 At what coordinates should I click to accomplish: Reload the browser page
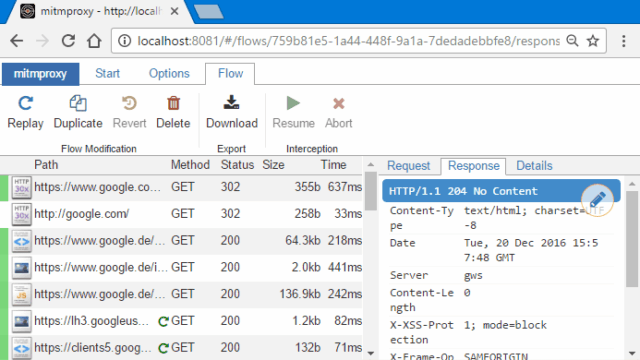pyautogui.click(x=68, y=41)
